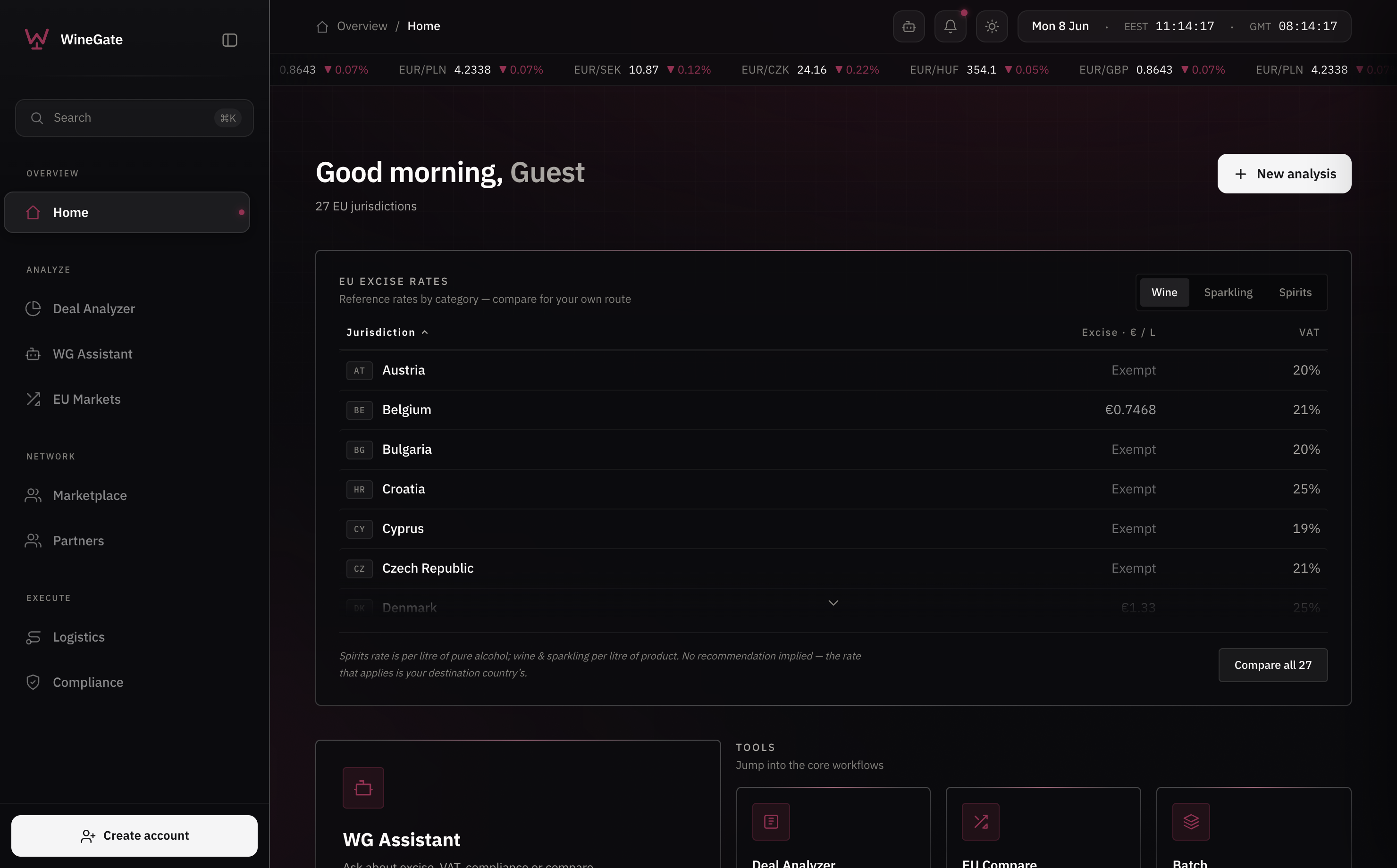Click the search magnifier icon
Screen dimensions: 1397x868
pyautogui.click(x=37, y=117)
